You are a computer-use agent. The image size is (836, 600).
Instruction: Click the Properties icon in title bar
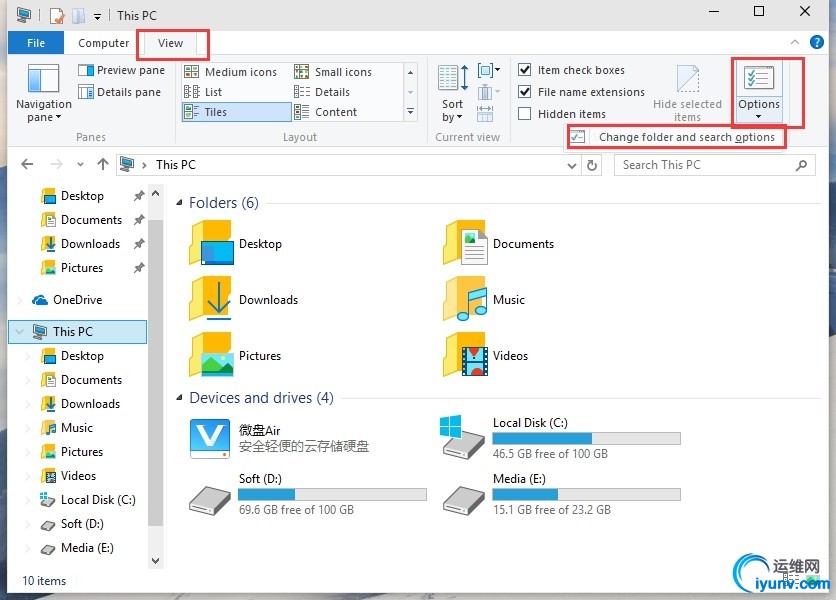click(x=57, y=15)
